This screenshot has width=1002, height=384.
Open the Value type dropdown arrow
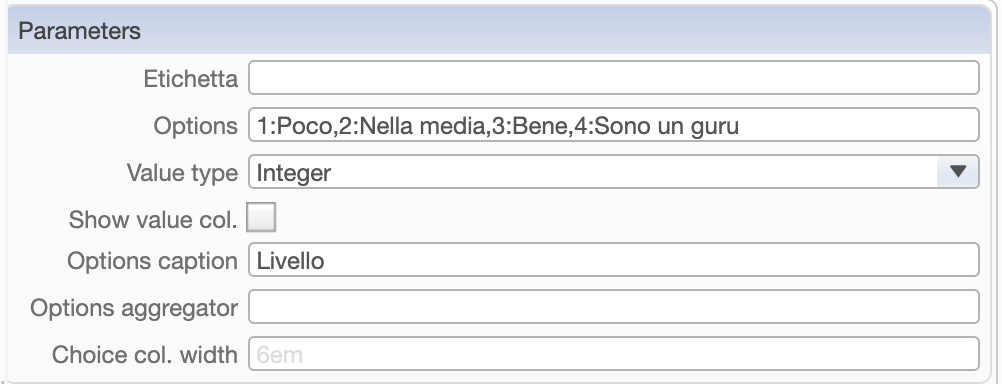pos(957,172)
